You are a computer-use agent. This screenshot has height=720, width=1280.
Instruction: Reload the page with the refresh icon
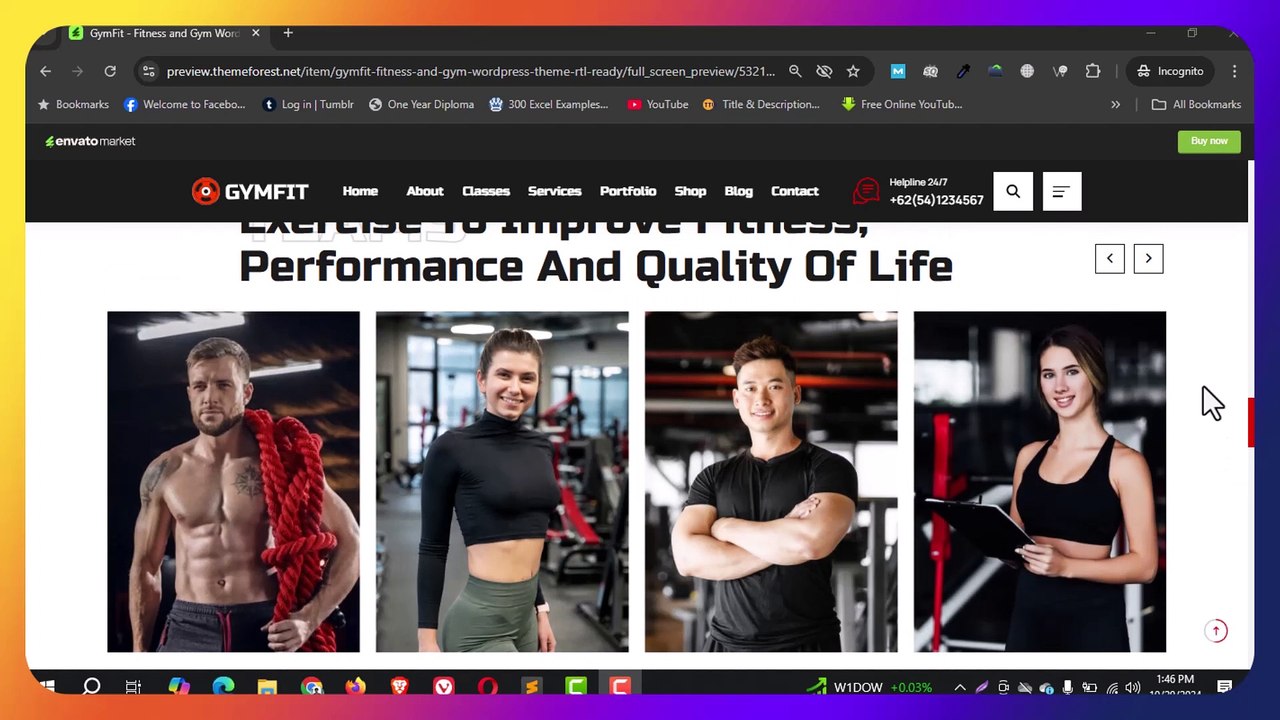pyautogui.click(x=110, y=71)
